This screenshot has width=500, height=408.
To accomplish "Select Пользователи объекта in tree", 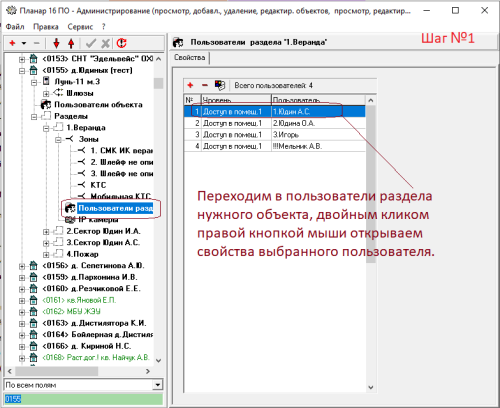I will (98, 105).
